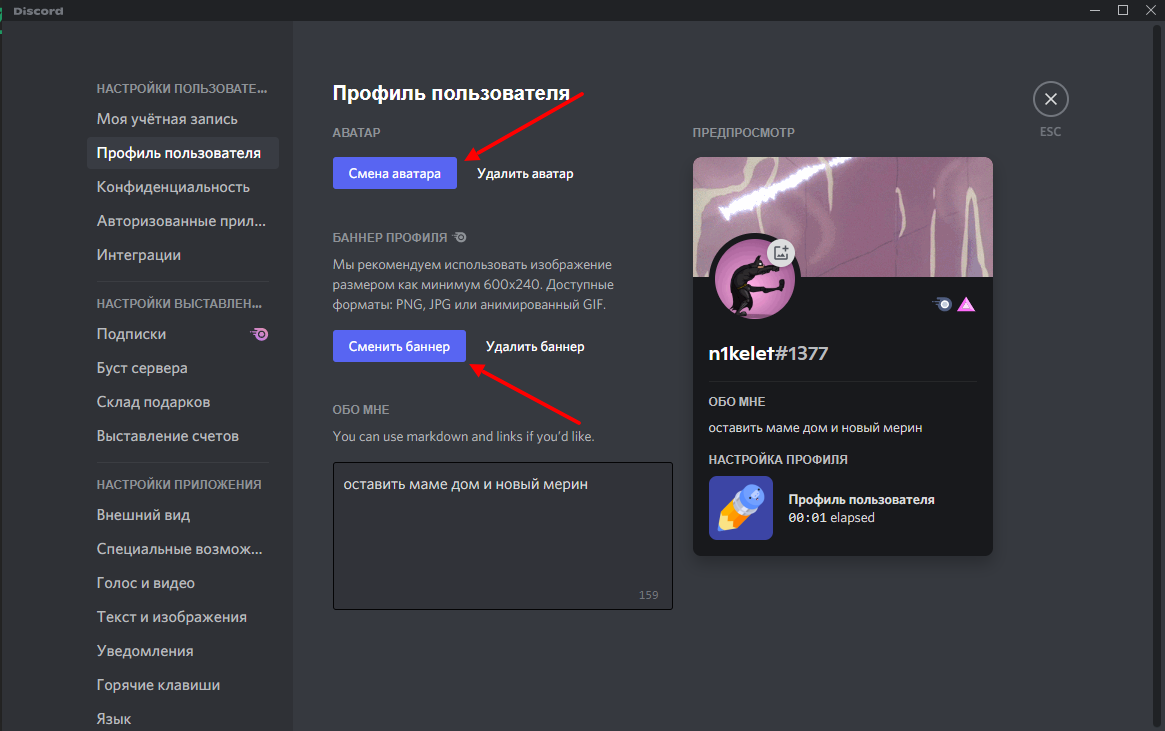Click username n1kelet#1377 in preview
The height and width of the screenshot is (731, 1165).
tap(768, 354)
